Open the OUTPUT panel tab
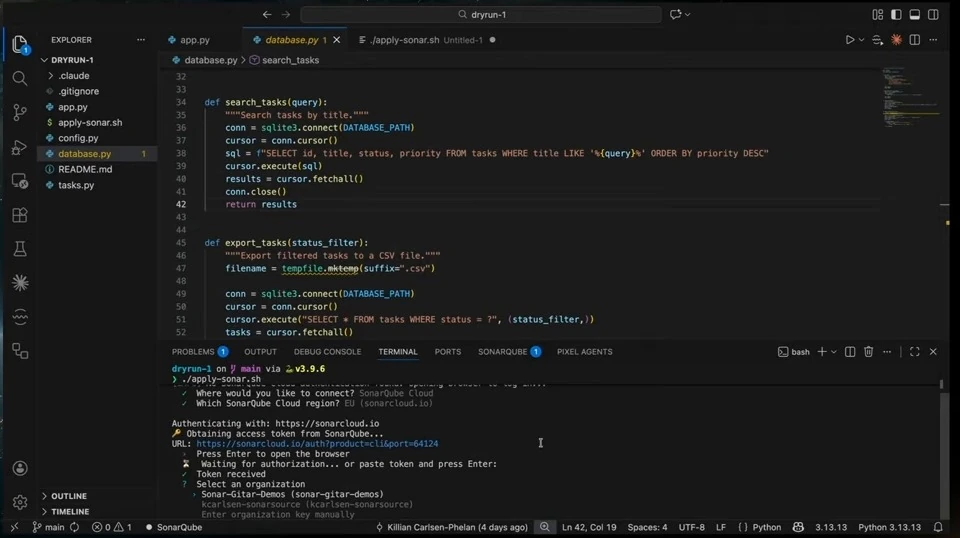This screenshot has width=960, height=538. 260,352
